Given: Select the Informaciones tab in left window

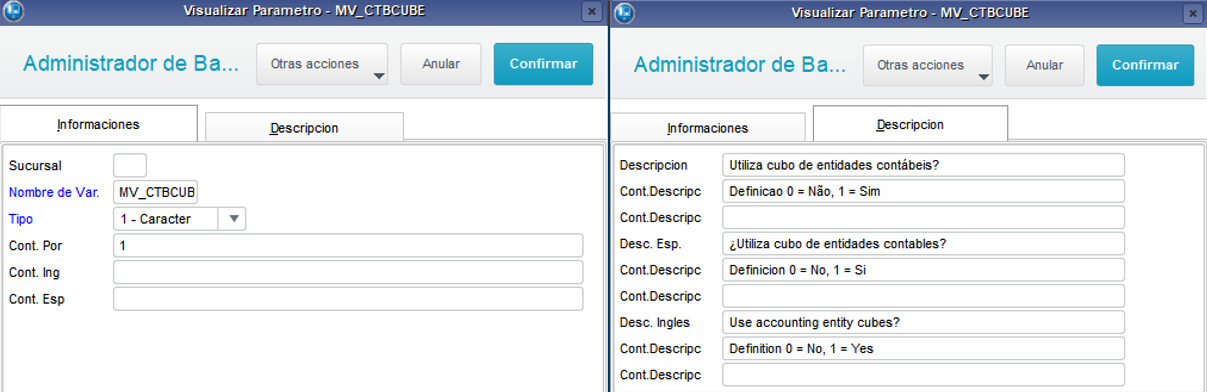Looking at the screenshot, I should 98,124.
